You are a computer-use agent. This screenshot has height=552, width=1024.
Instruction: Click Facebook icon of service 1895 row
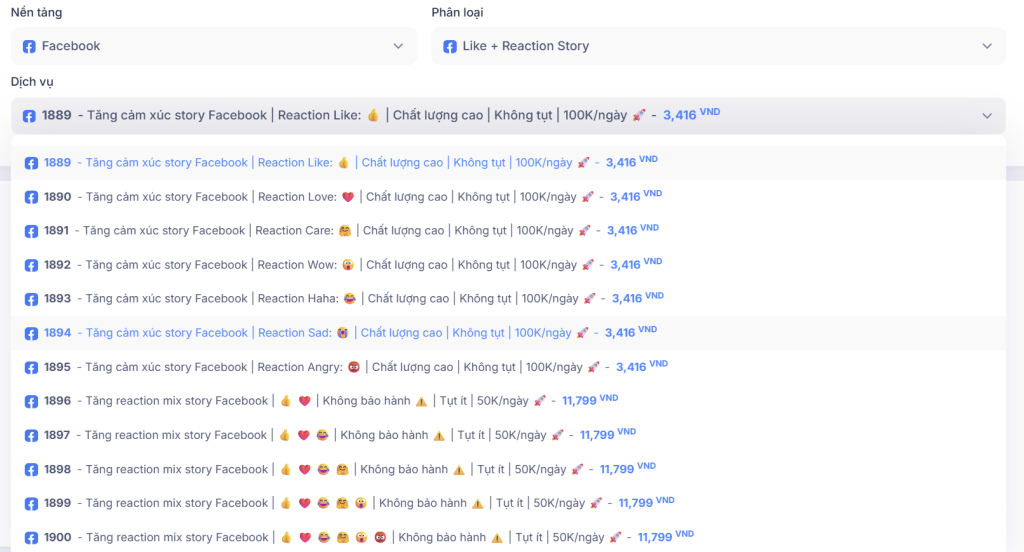coord(31,367)
